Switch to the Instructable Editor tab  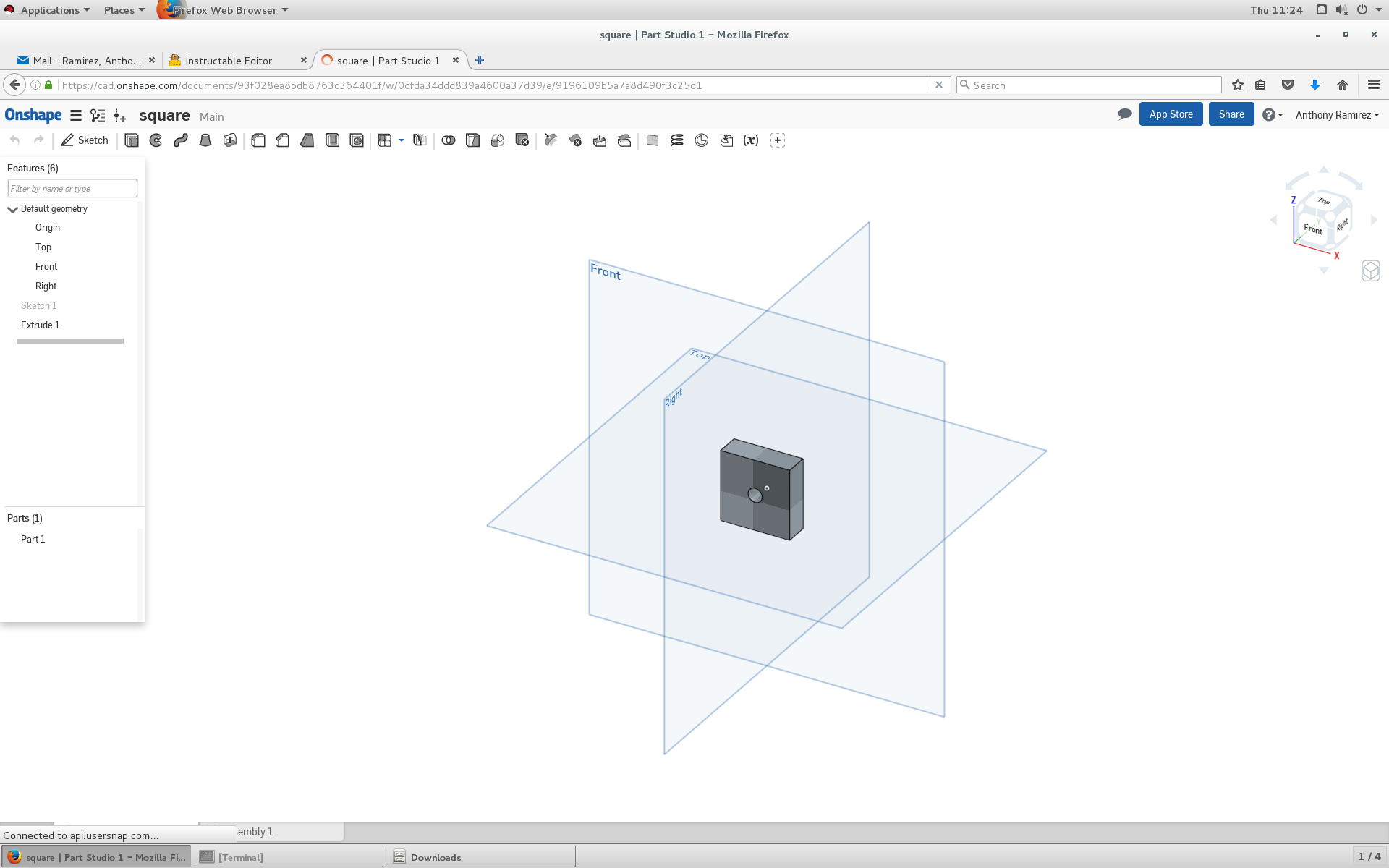[229, 61]
